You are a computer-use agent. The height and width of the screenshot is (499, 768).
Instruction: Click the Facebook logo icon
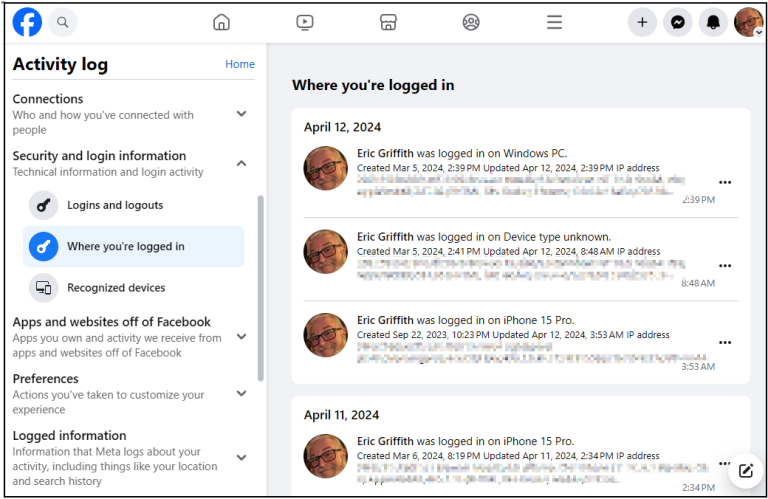[27, 22]
